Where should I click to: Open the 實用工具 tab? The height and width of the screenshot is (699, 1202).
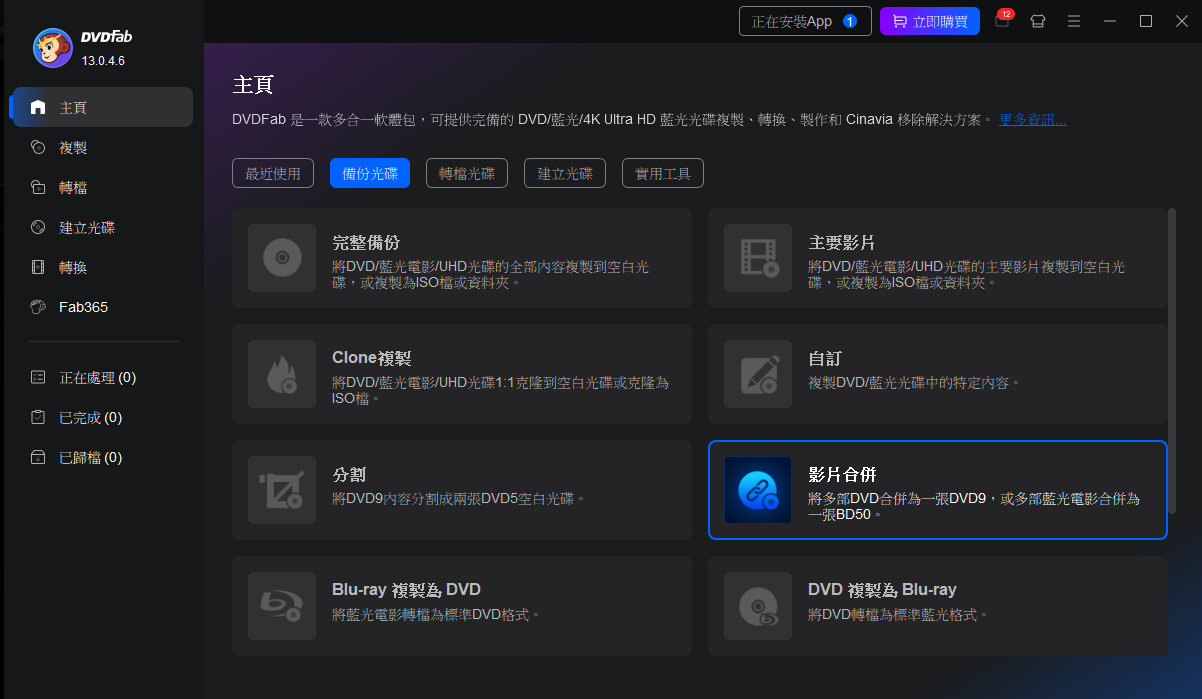[x=662, y=173]
